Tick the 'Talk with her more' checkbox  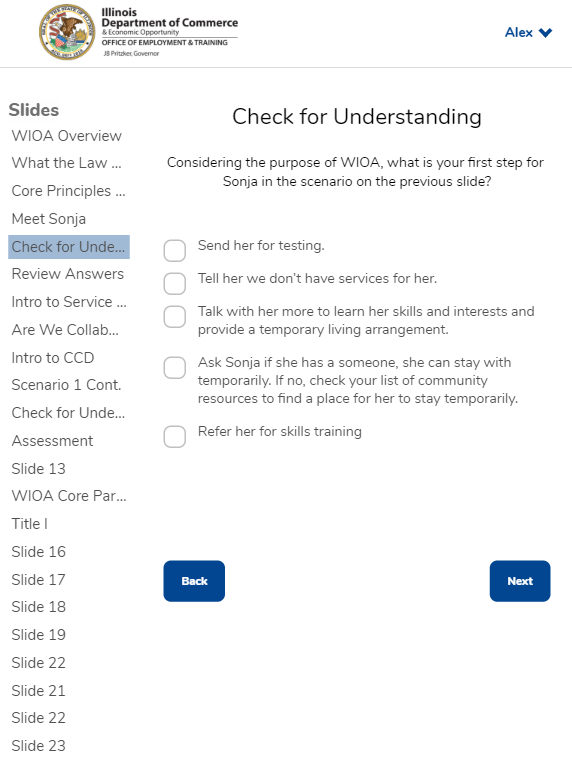[175, 317]
